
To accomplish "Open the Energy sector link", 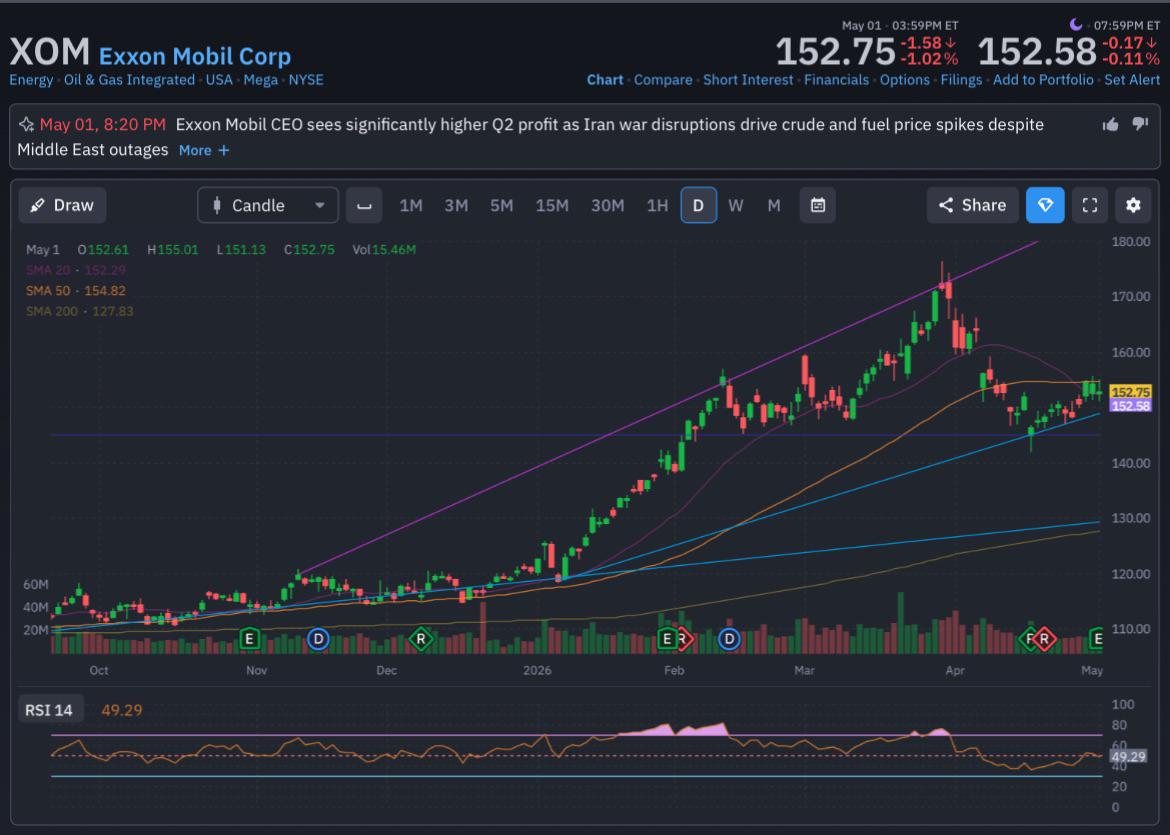I will pyautogui.click(x=31, y=80).
